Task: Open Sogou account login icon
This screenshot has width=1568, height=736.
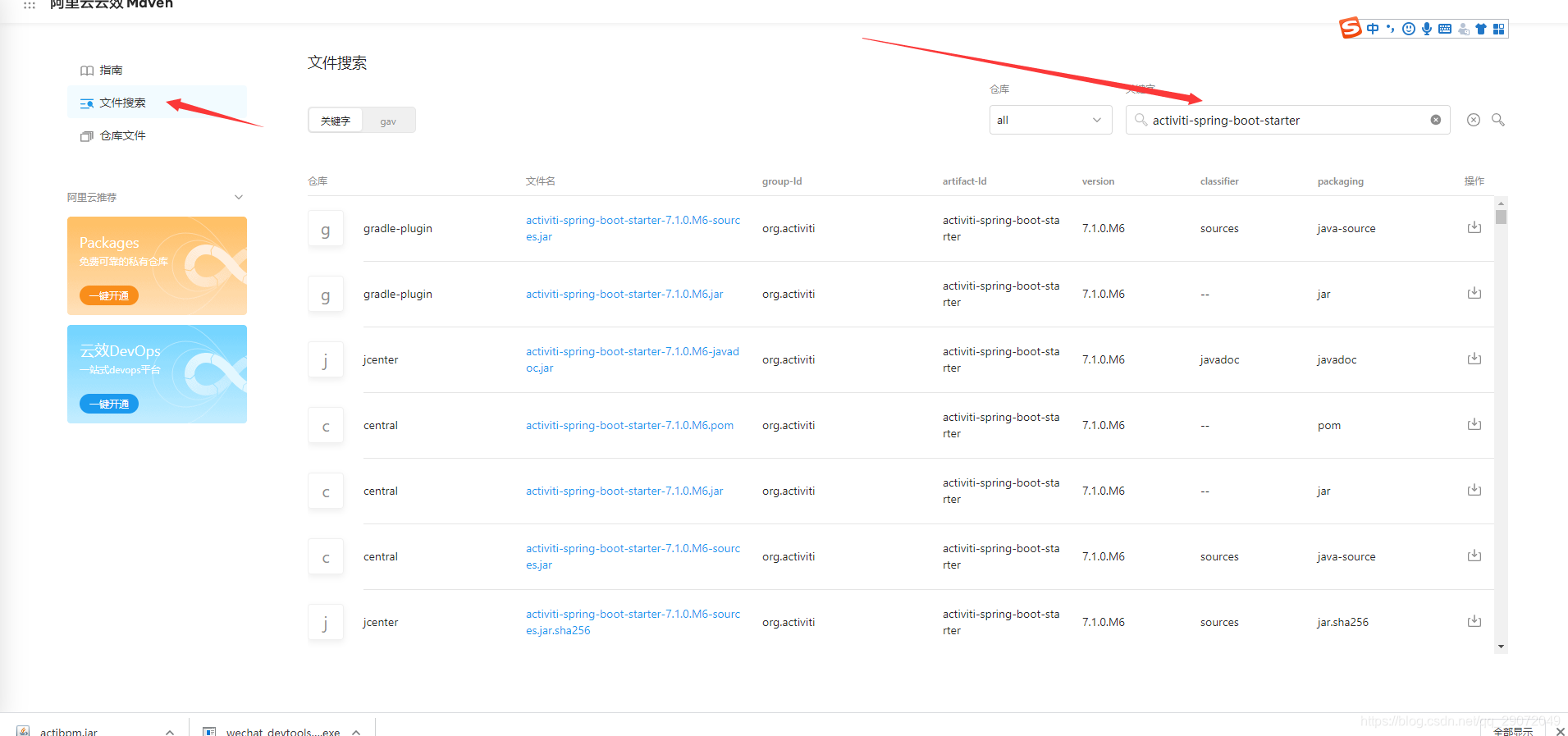Action: point(1464,29)
